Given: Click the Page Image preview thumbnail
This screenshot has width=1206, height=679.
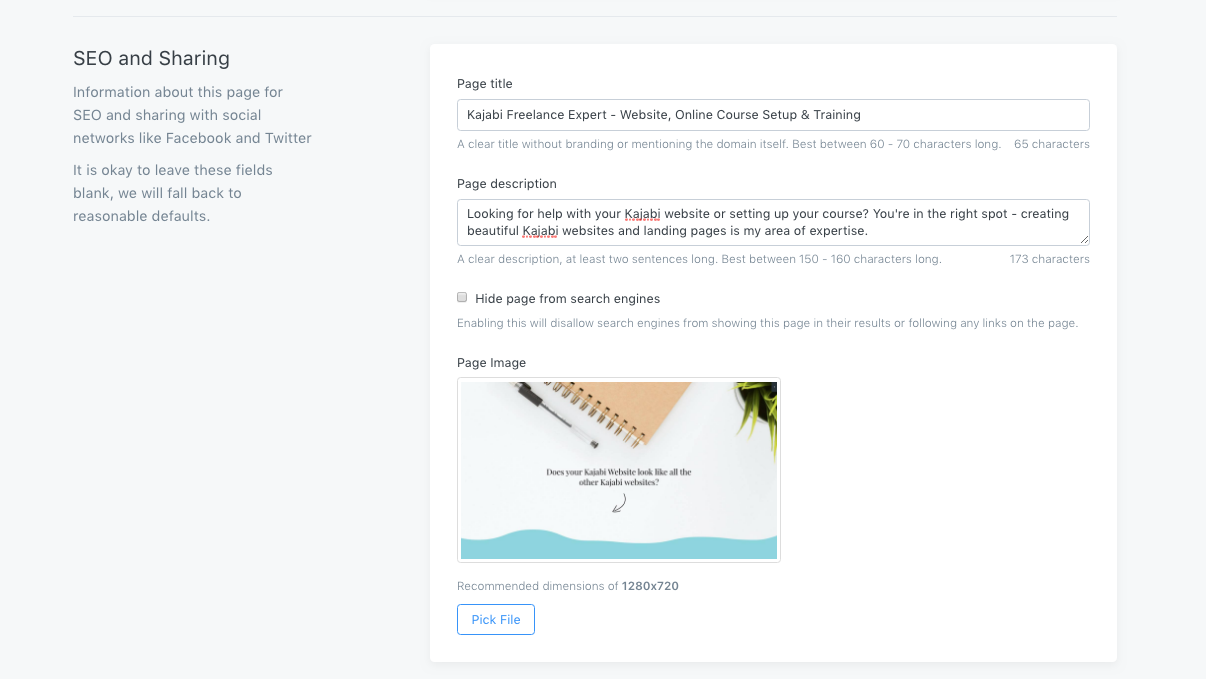Looking at the screenshot, I should coord(618,470).
